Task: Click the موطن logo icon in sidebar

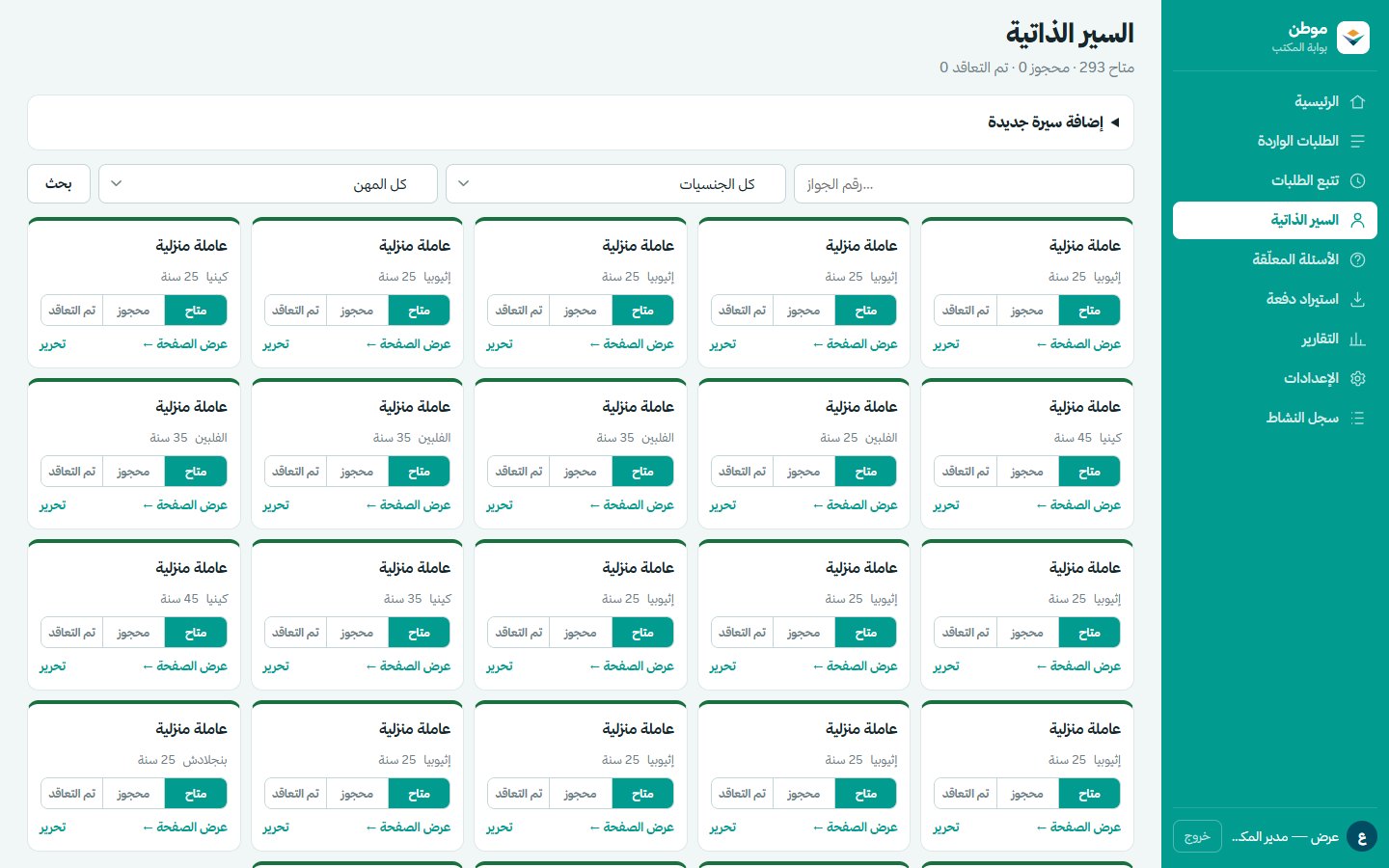Action: pyautogui.click(x=1353, y=38)
